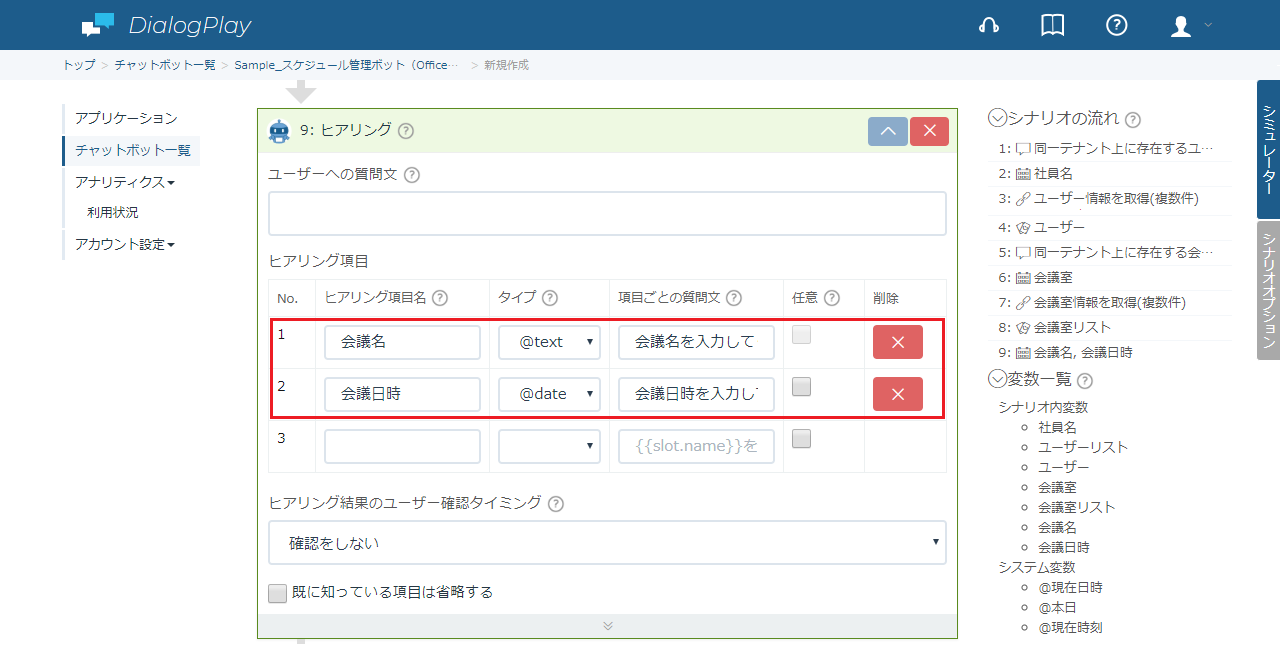Click the robot icon beside 9: ヒアリング
1280x650 pixels.
coord(279,131)
